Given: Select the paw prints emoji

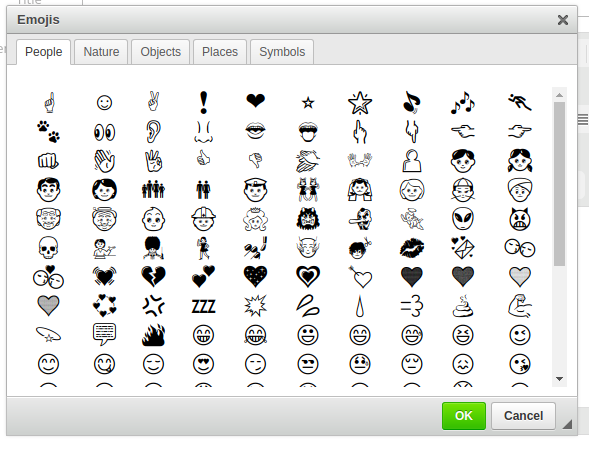Looking at the screenshot, I should pos(48,132).
